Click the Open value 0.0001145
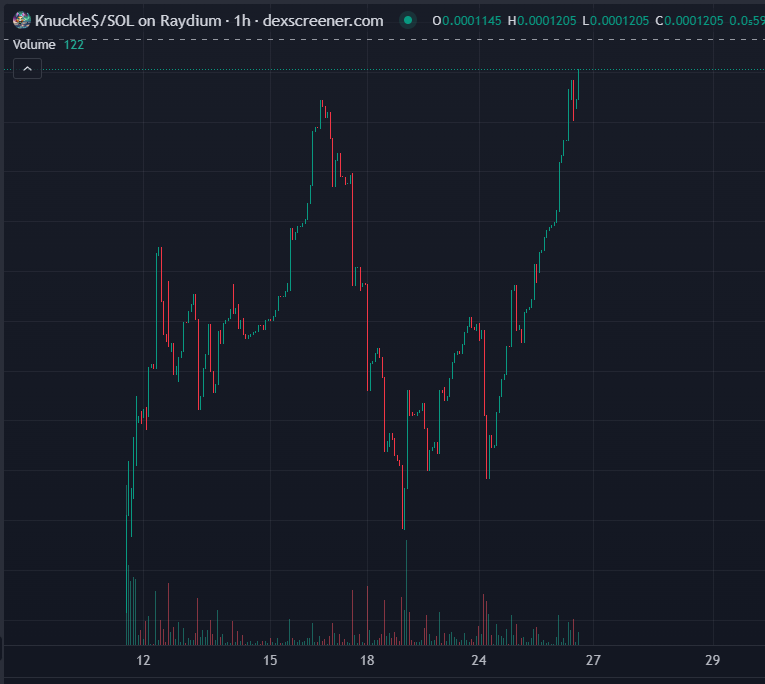 [x=471, y=21]
